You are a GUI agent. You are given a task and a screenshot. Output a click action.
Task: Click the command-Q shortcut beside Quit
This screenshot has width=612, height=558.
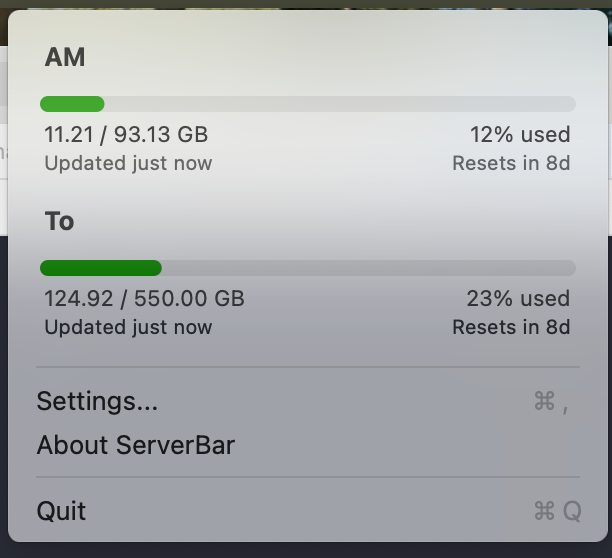click(x=557, y=511)
